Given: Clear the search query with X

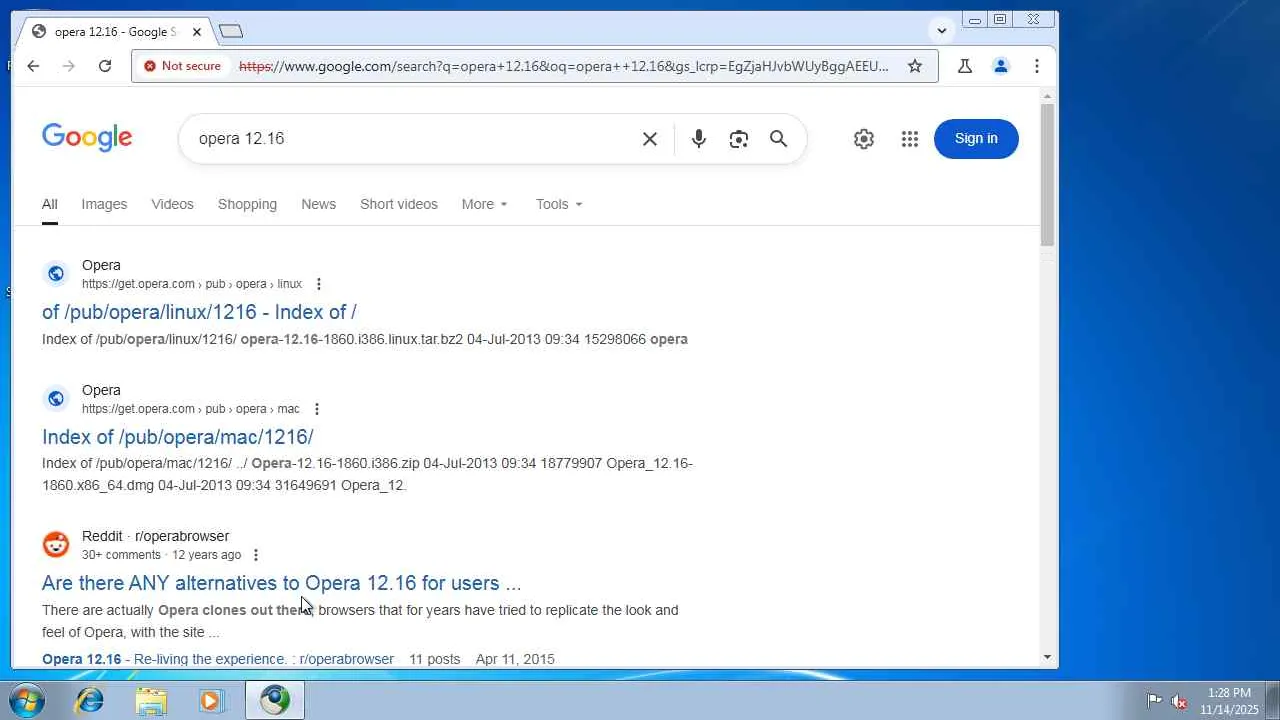Looking at the screenshot, I should pyautogui.click(x=650, y=139).
